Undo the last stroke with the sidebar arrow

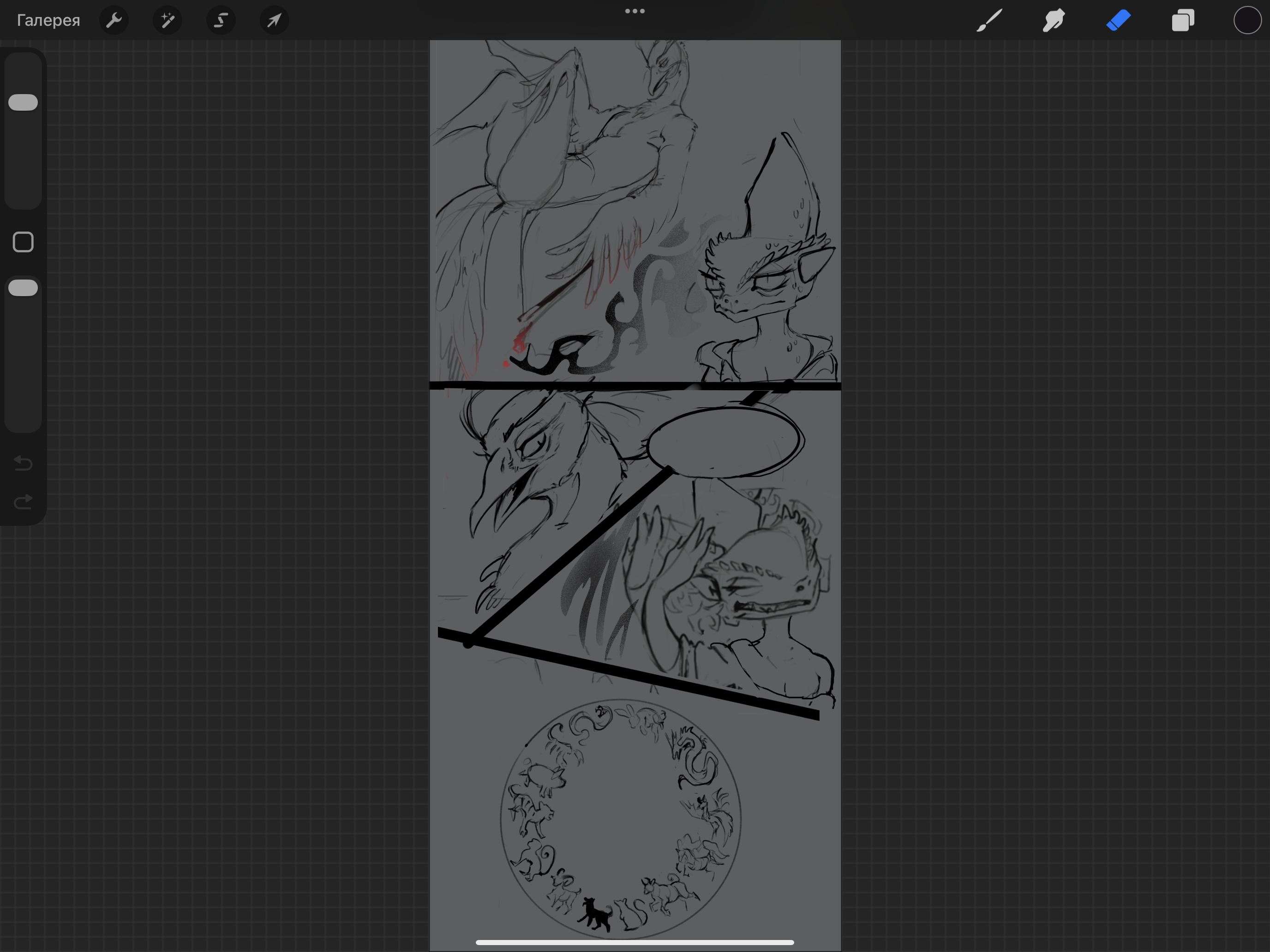coord(23,463)
